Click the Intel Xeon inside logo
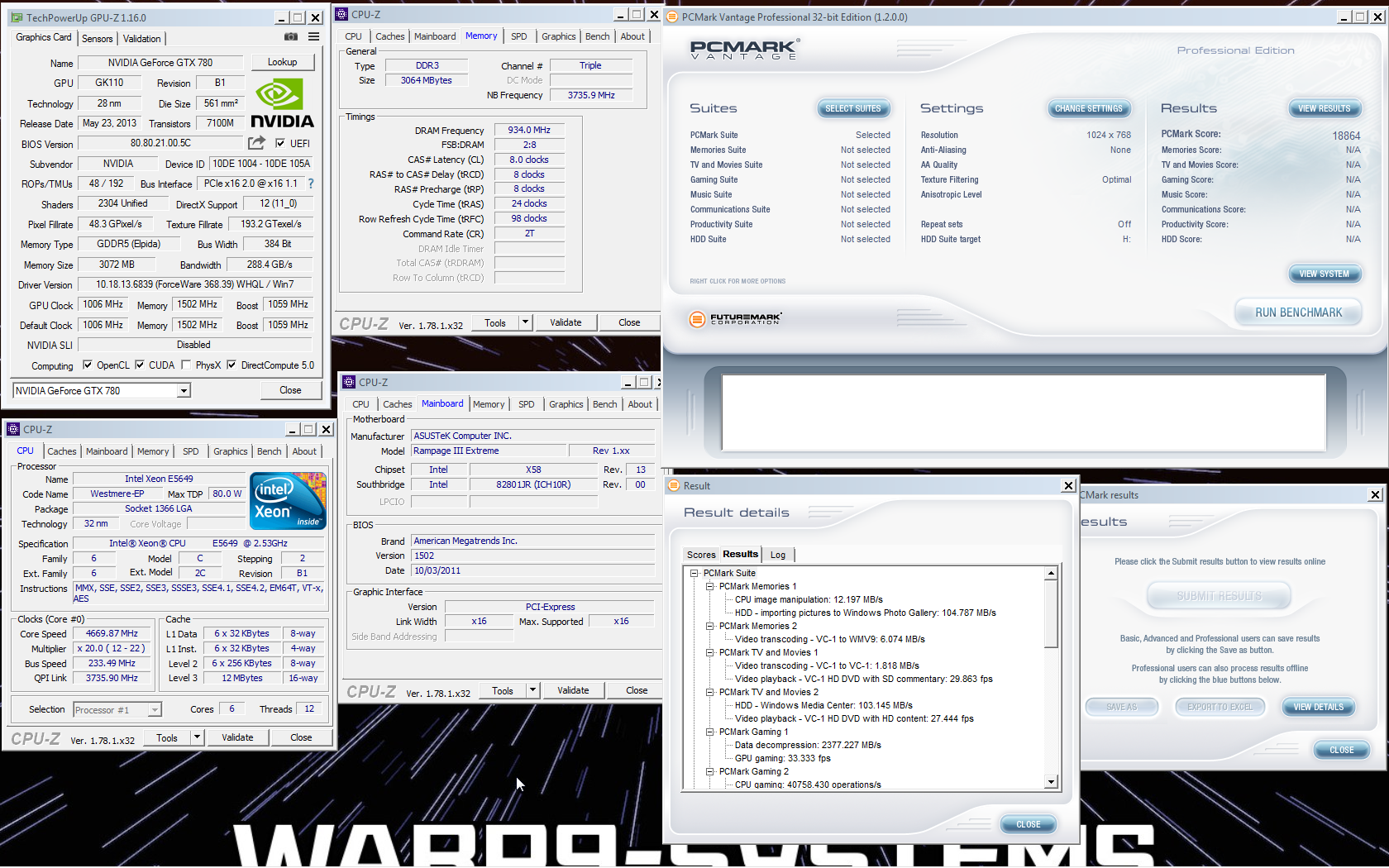Viewport: 1389px width, 868px height. coord(288,501)
